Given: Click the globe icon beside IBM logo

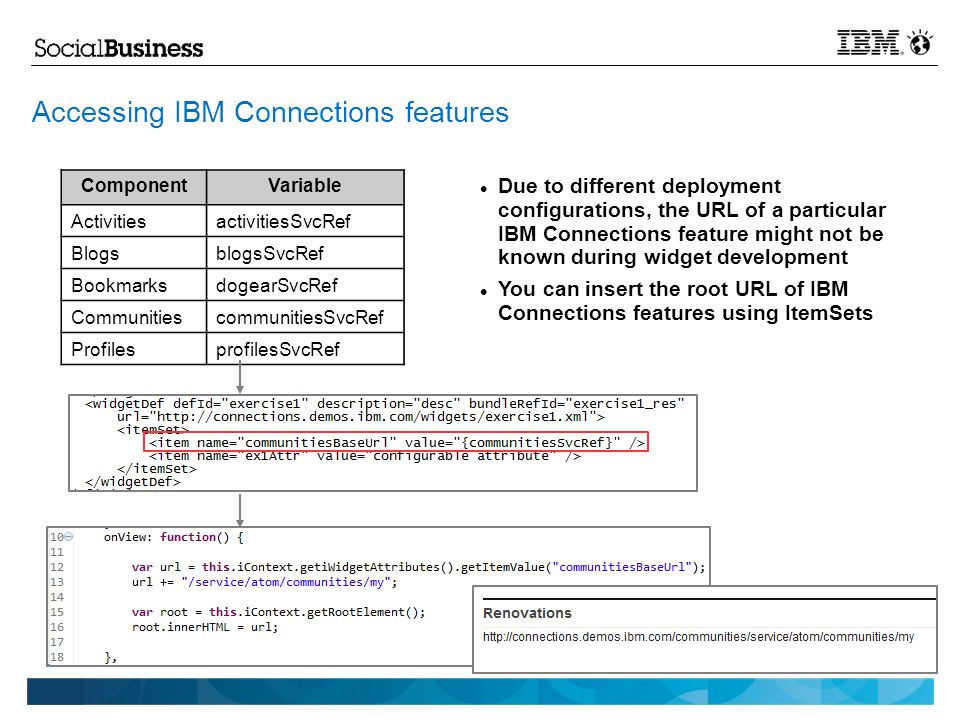Looking at the screenshot, I should [920, 42].
